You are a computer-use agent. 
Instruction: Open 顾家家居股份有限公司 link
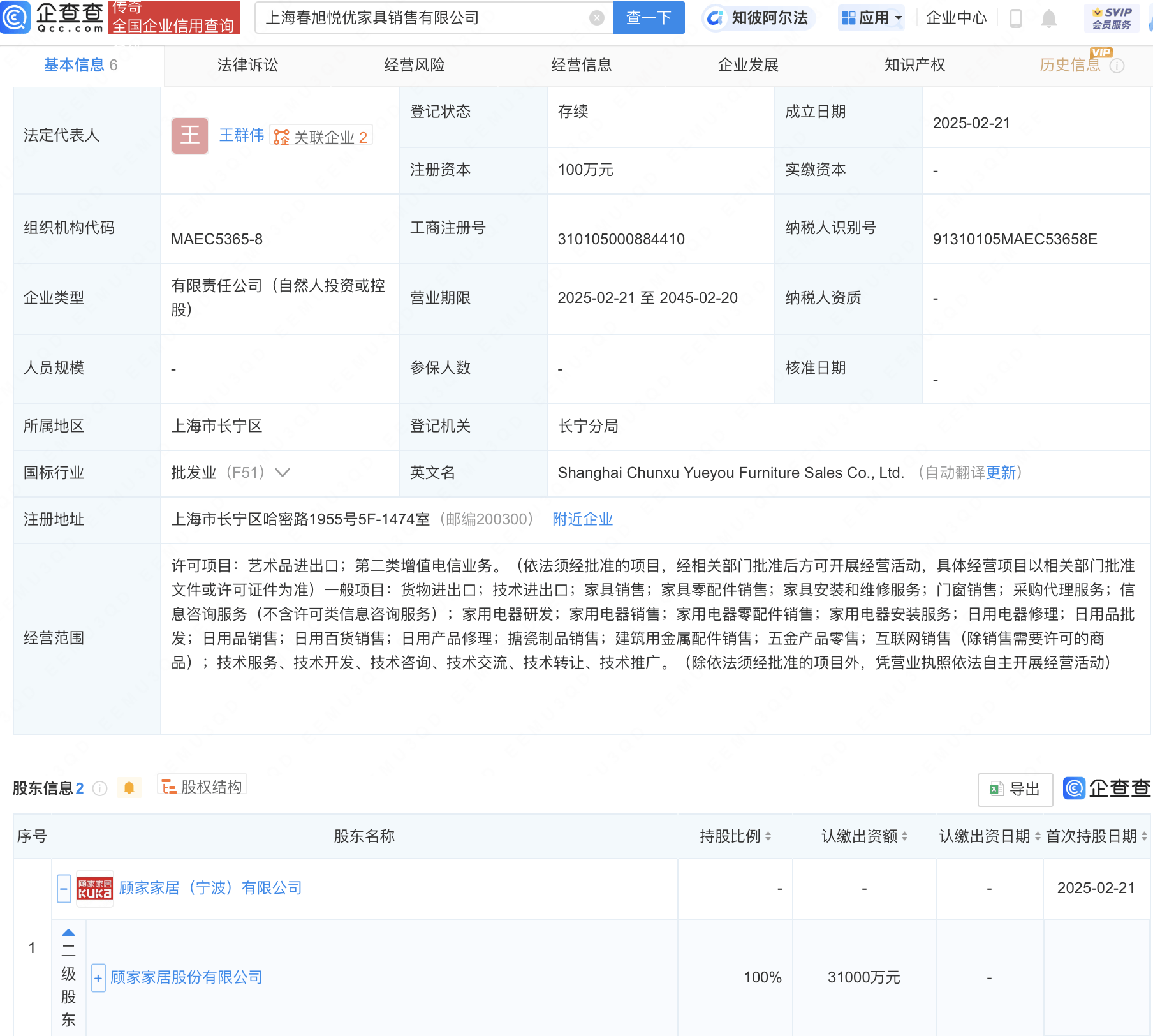pyautogui.click(x=186, y=977)
